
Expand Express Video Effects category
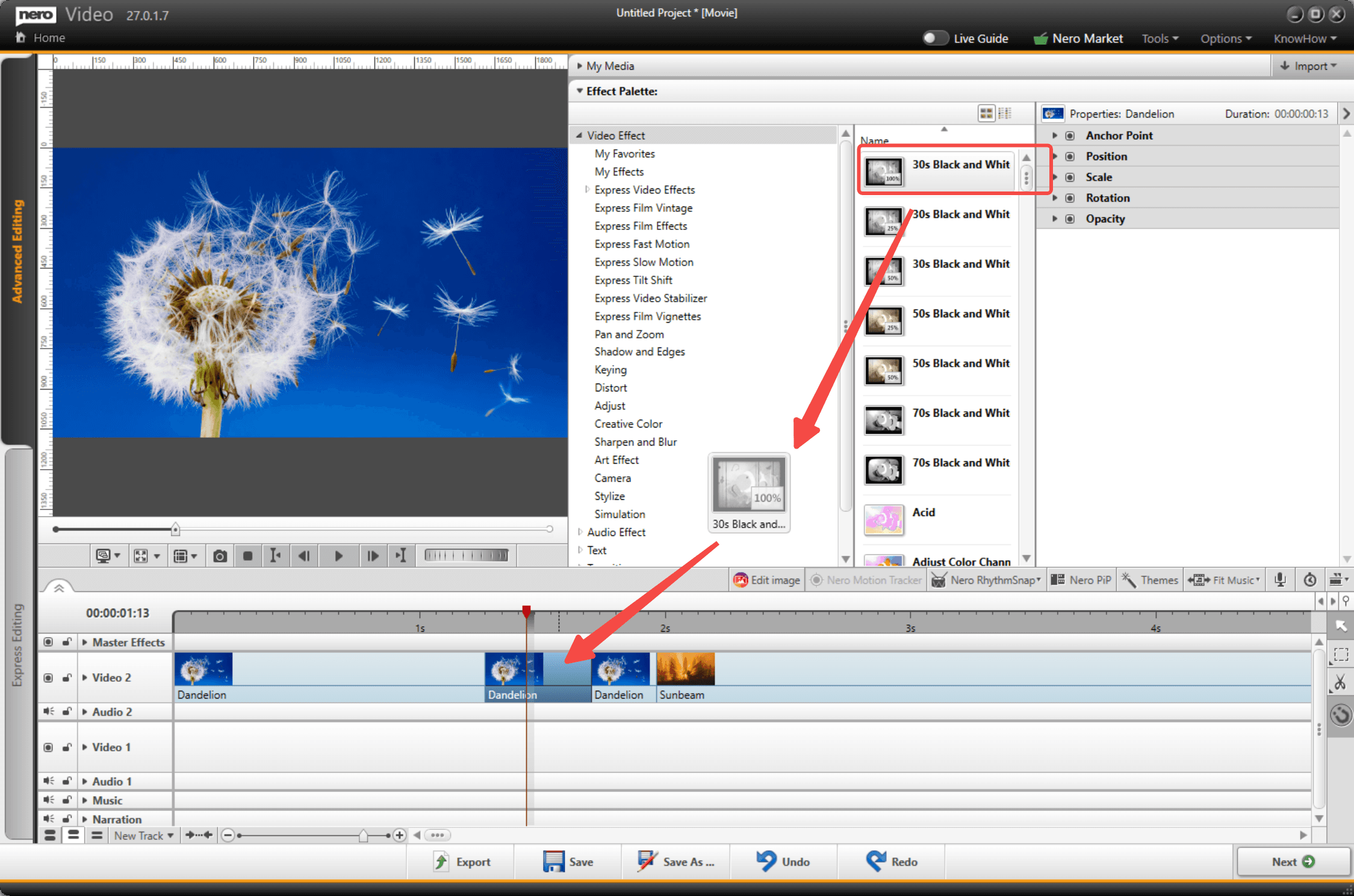click(588, 190)
